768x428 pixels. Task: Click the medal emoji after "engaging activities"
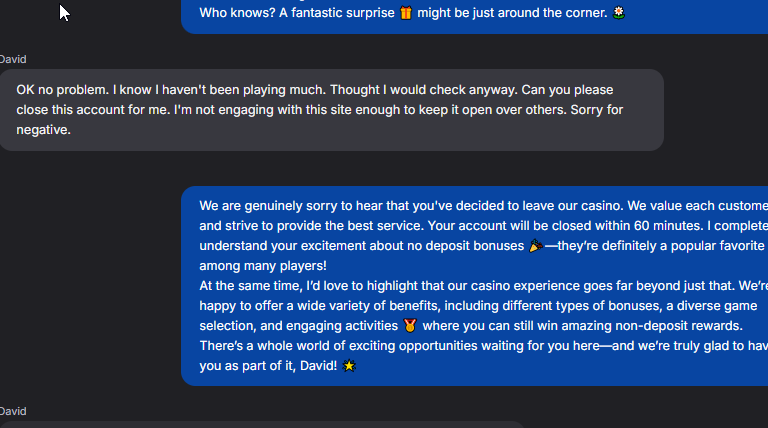tap(410, 325)
